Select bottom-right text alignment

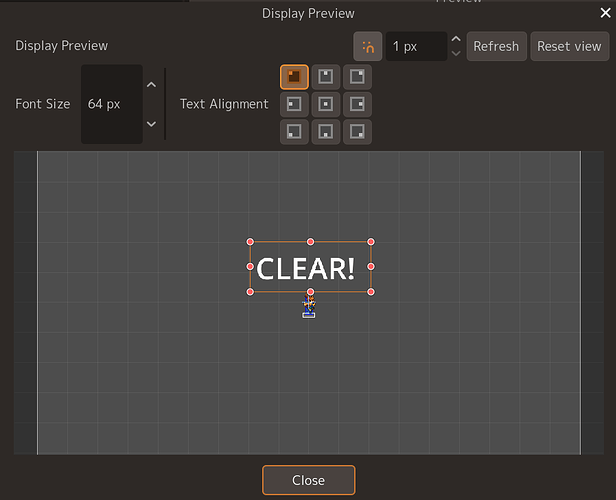[x=357, y=132]
